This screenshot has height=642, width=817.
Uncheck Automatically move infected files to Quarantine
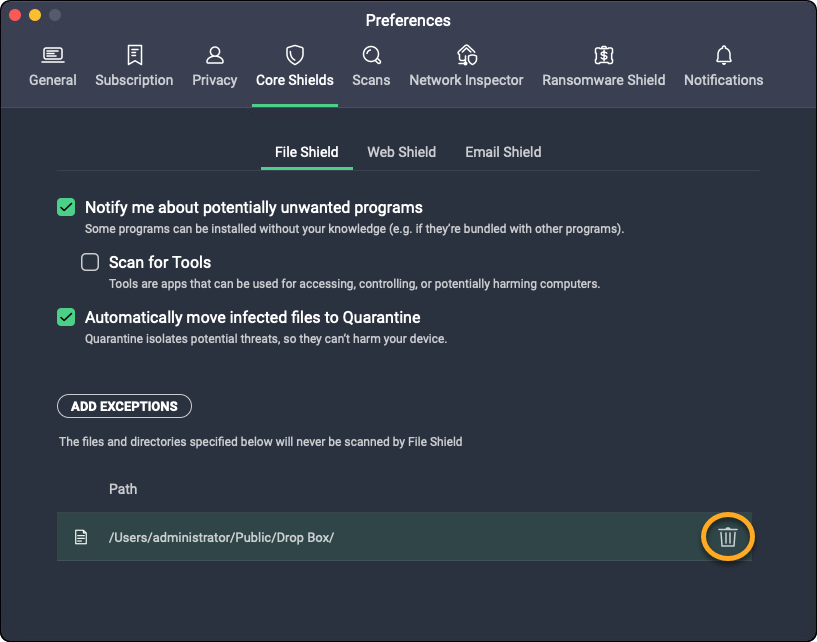click(66, 317)
